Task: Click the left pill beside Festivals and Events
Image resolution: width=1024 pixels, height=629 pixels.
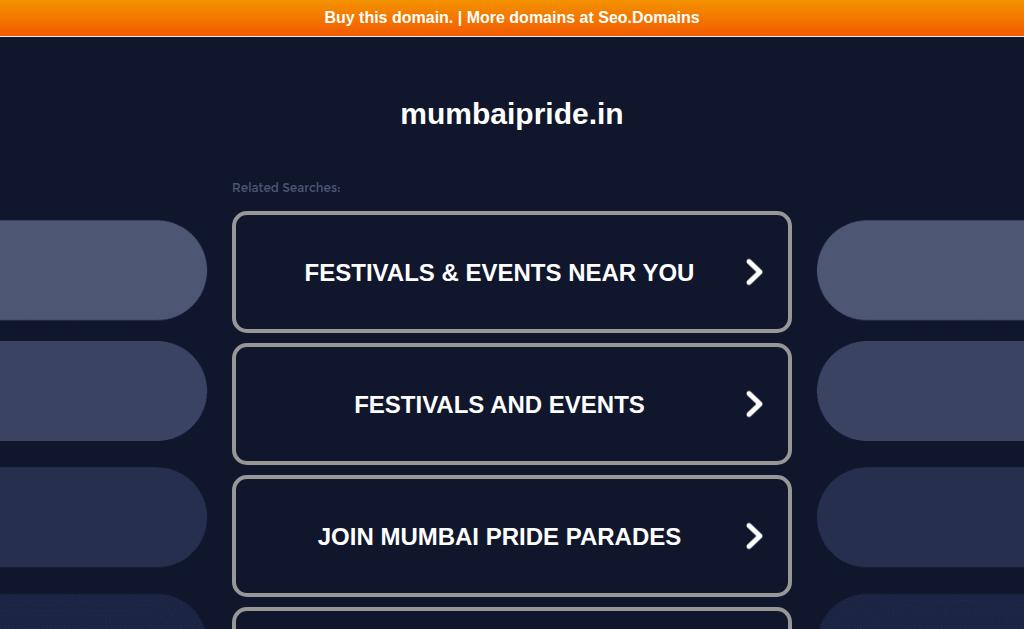Action: pyautogui.click(x=100, y=391)
